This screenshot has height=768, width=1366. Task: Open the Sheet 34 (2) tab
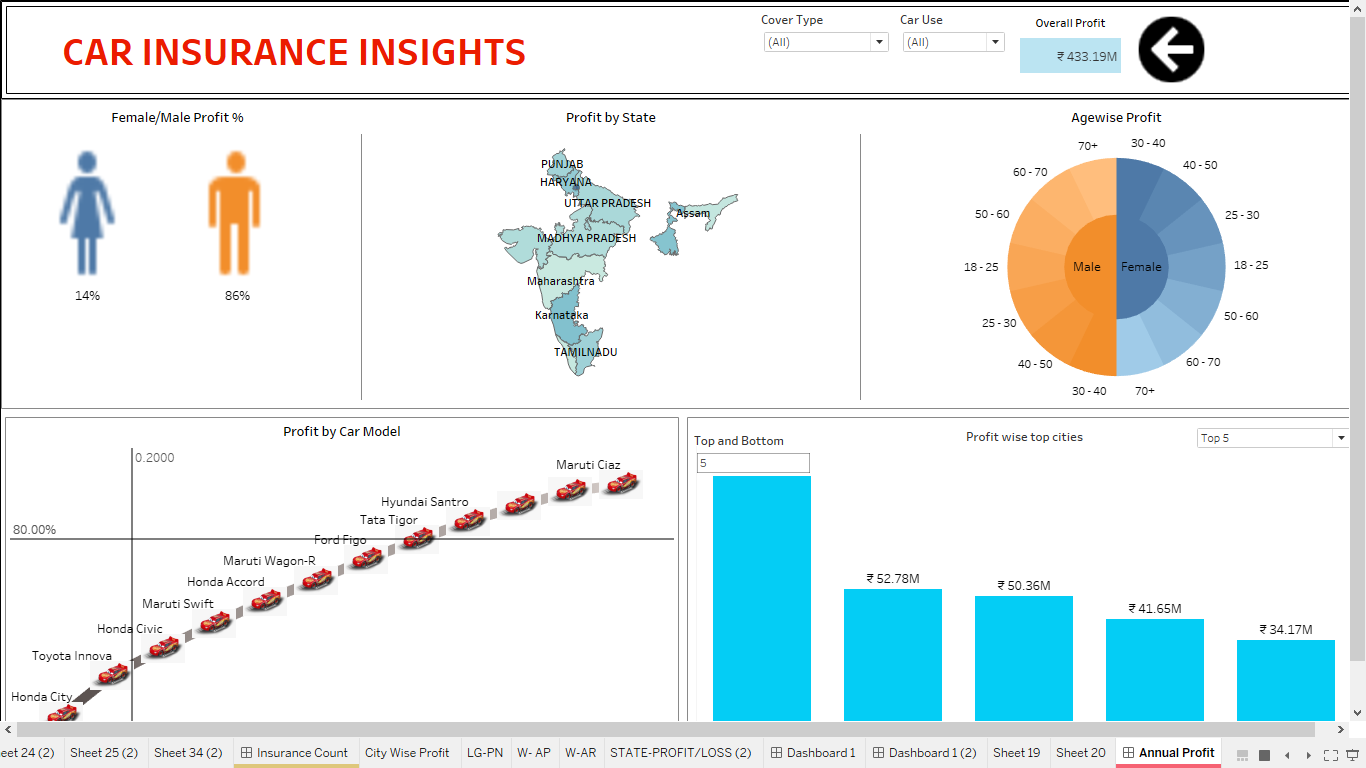(188, 753)
